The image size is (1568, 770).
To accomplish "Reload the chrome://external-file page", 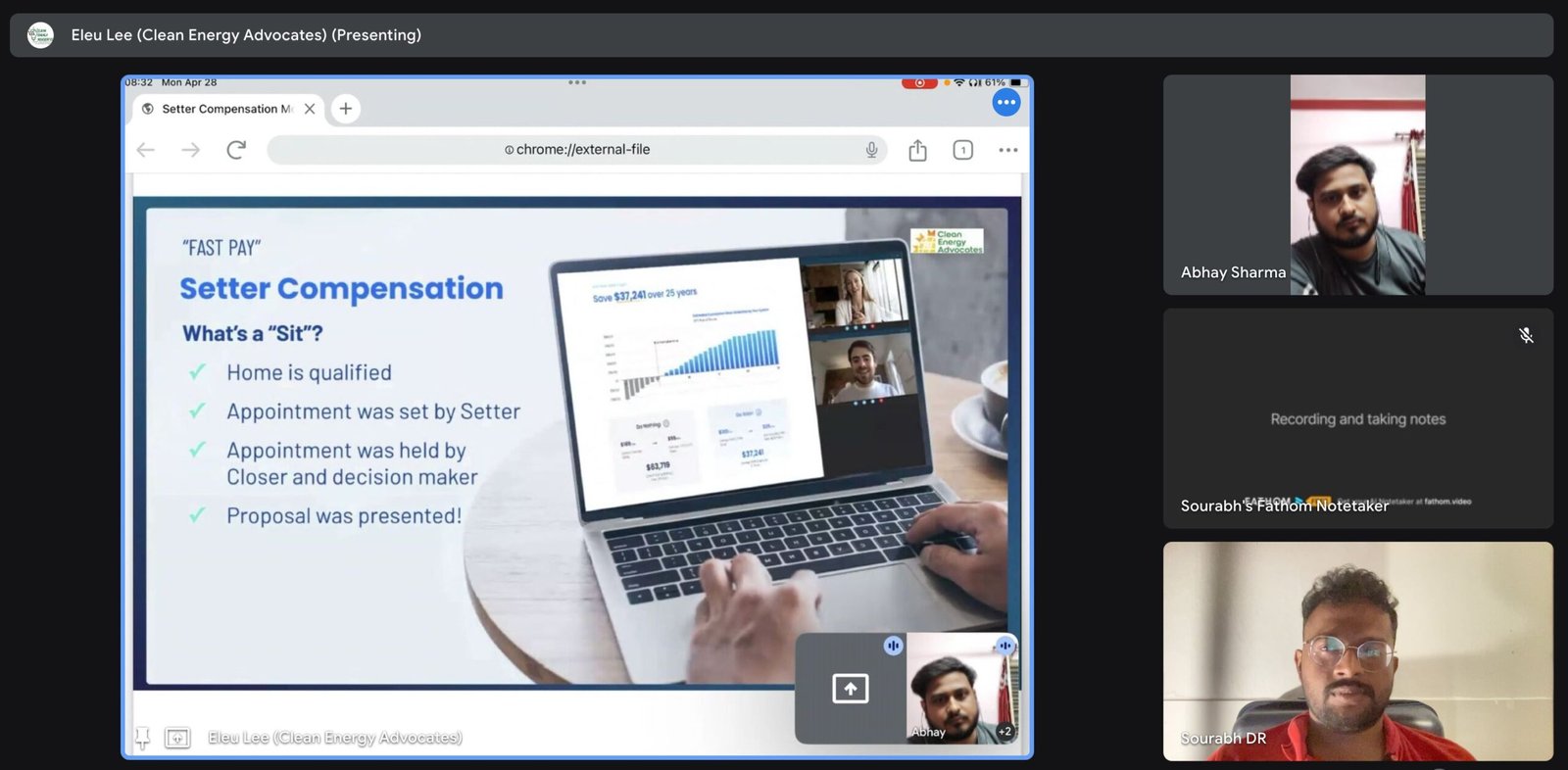I will (x=236, y=150).
